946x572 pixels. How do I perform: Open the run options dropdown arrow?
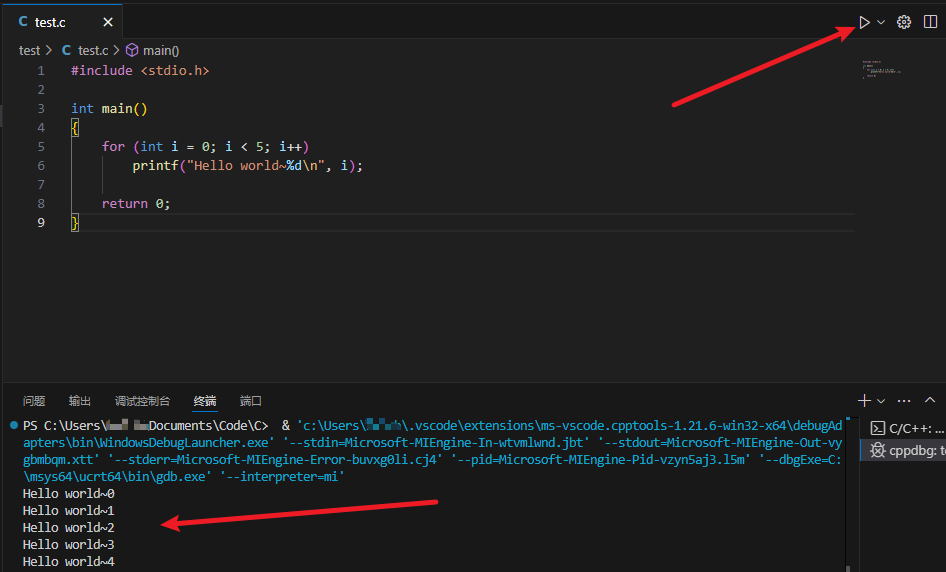pyautogui.click(x=881, y=22)
